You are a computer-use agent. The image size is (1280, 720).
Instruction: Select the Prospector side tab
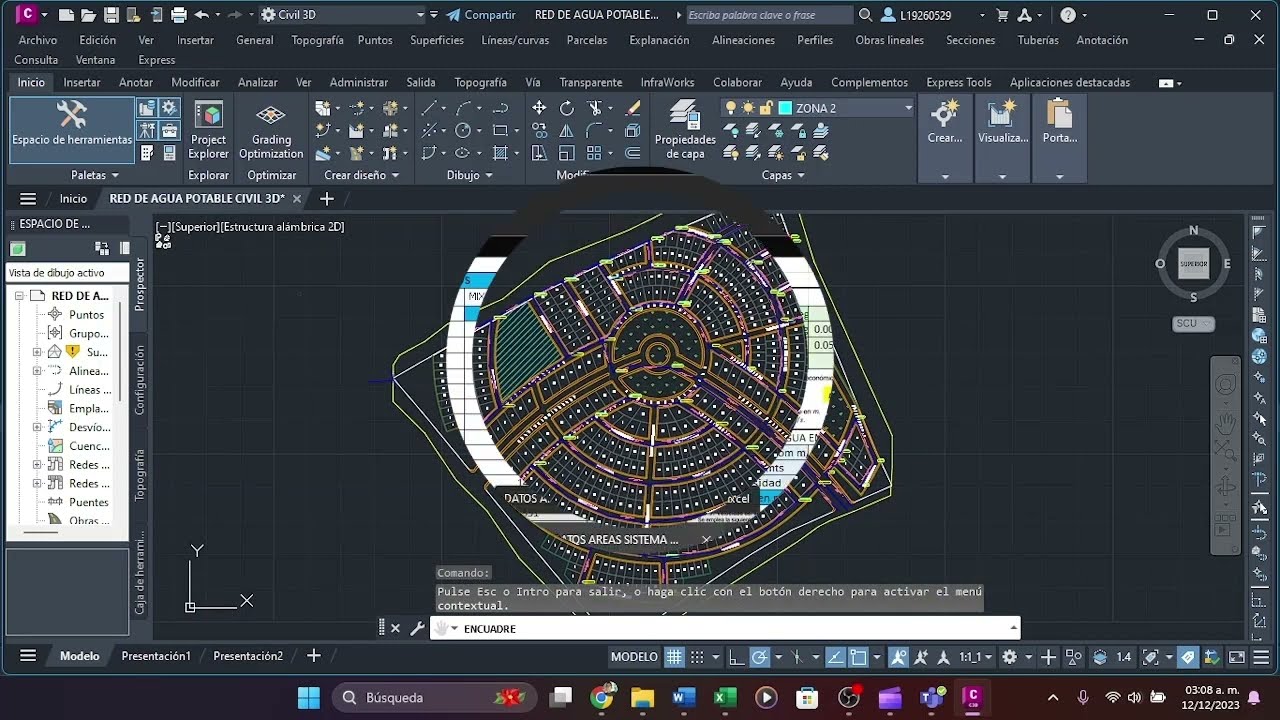coord(140,285)
